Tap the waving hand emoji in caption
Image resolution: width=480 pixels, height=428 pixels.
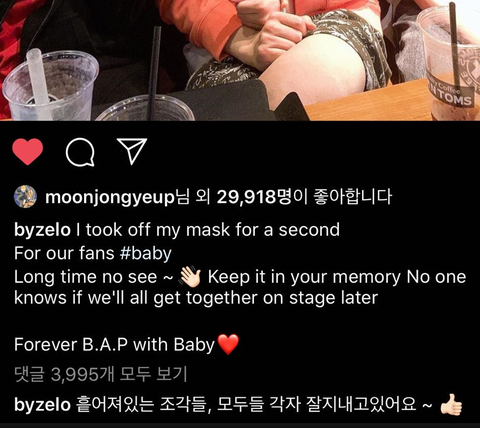(x=190, y=278)
